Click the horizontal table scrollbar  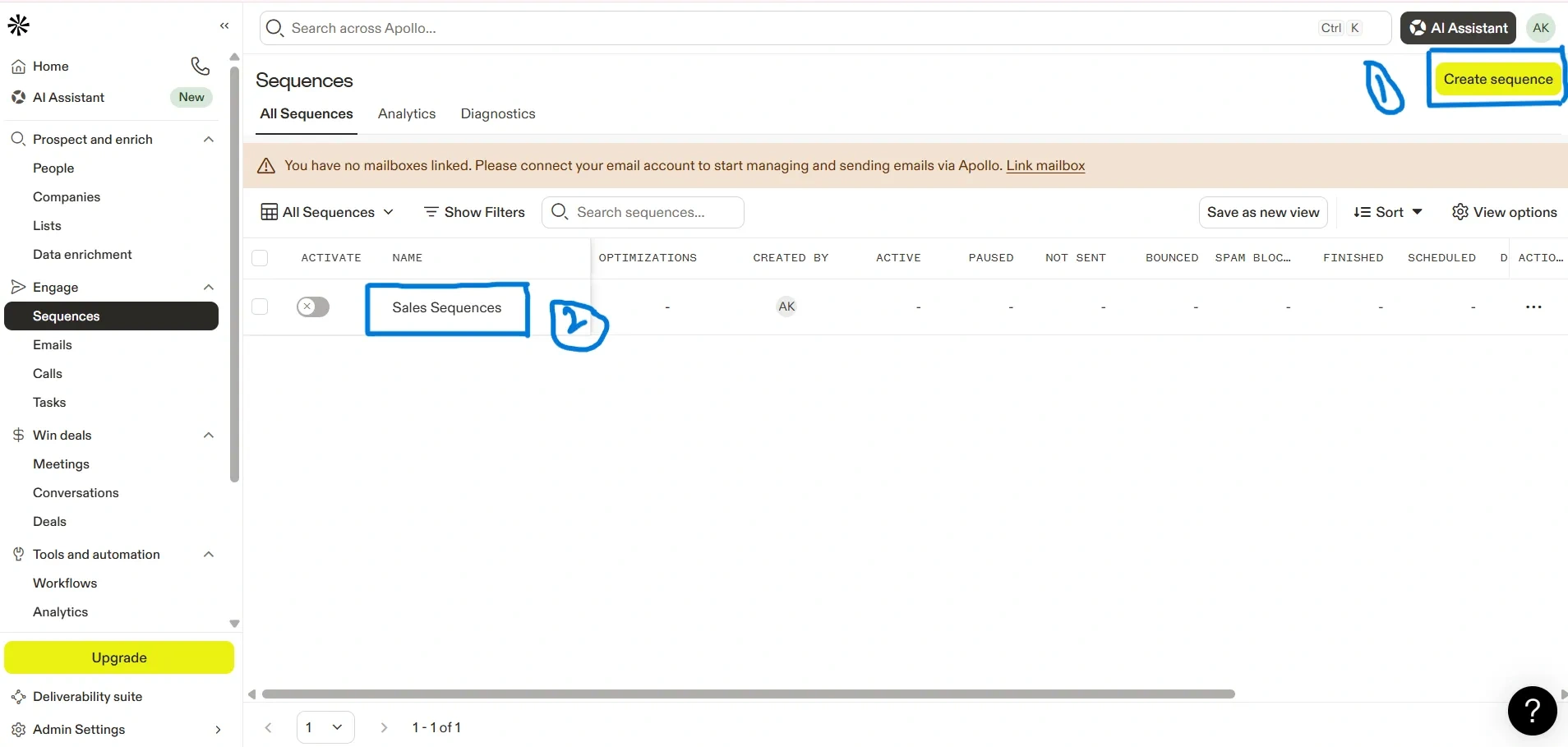point(748,694)
